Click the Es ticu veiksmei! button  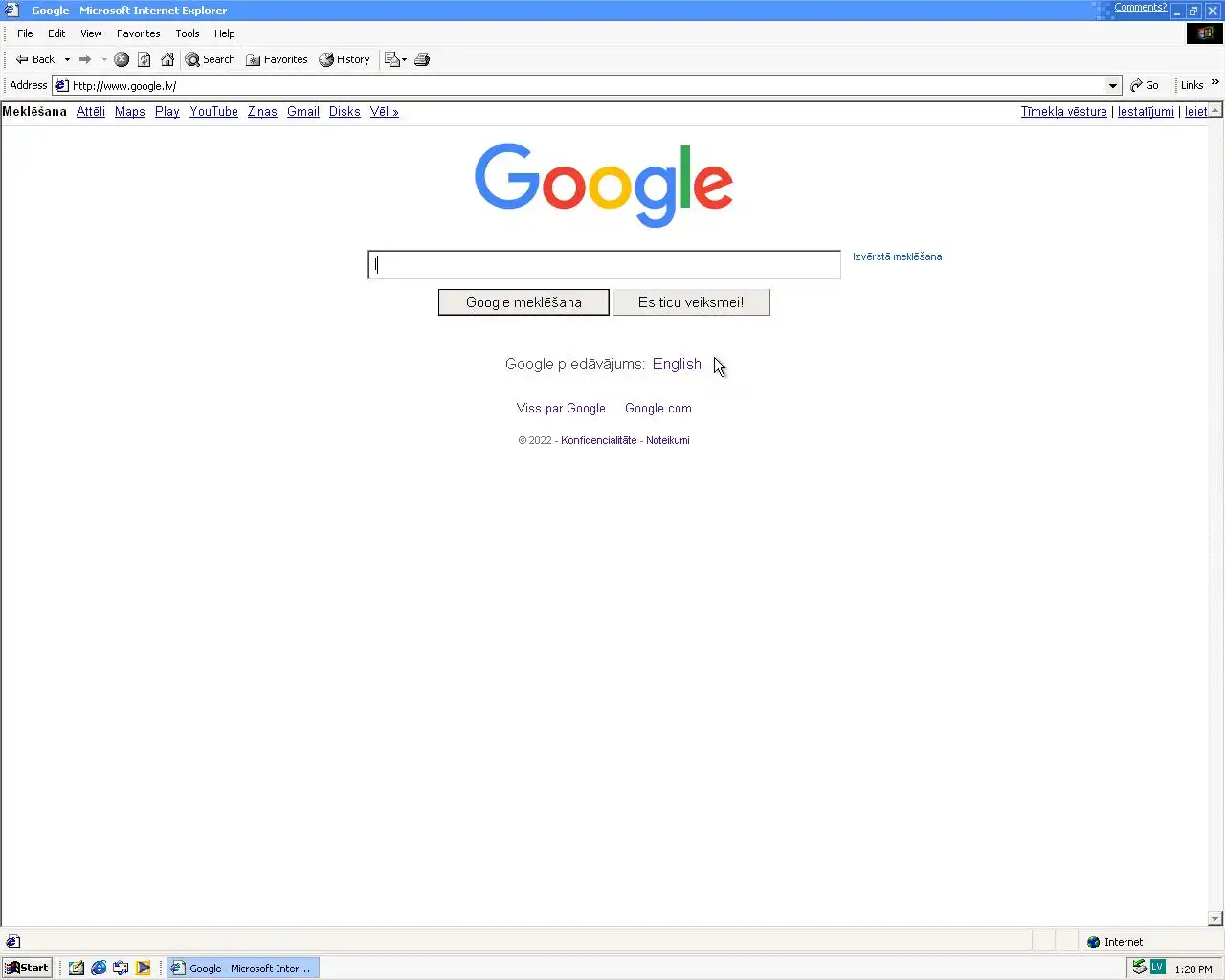[x=691, y=302]
